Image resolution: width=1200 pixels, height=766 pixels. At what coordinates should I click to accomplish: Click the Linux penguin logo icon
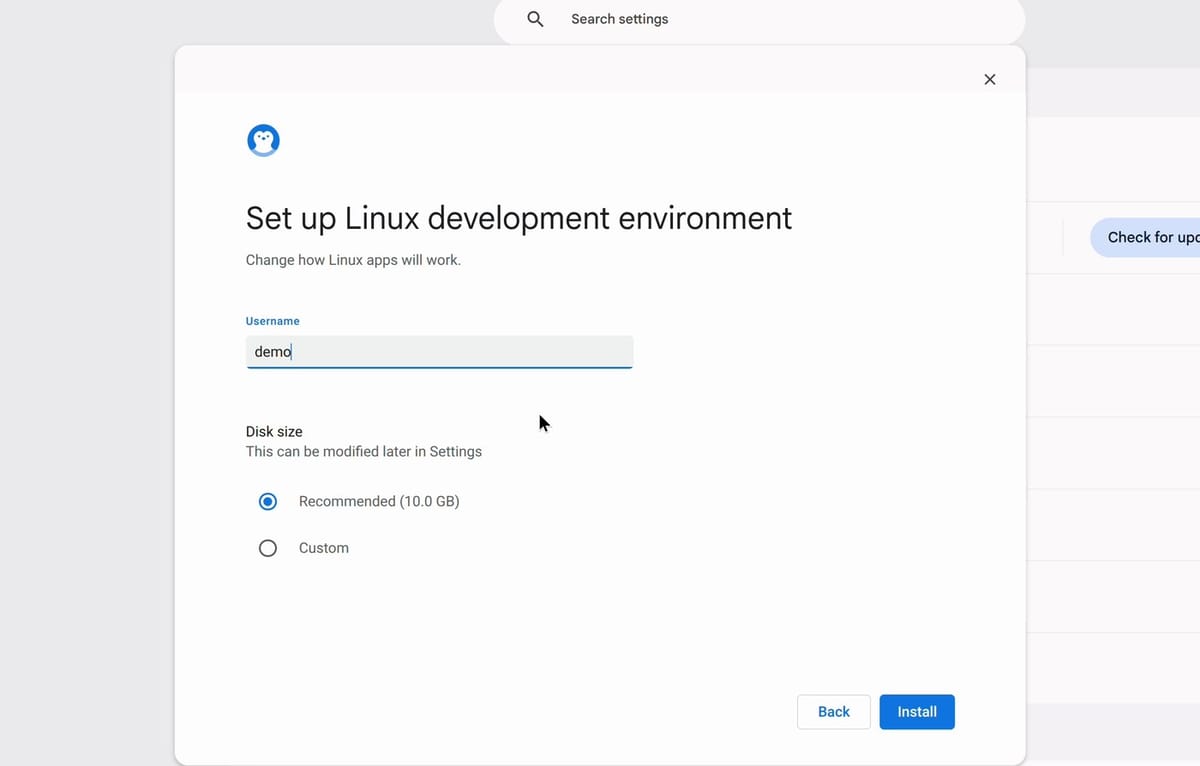[263, 140]
